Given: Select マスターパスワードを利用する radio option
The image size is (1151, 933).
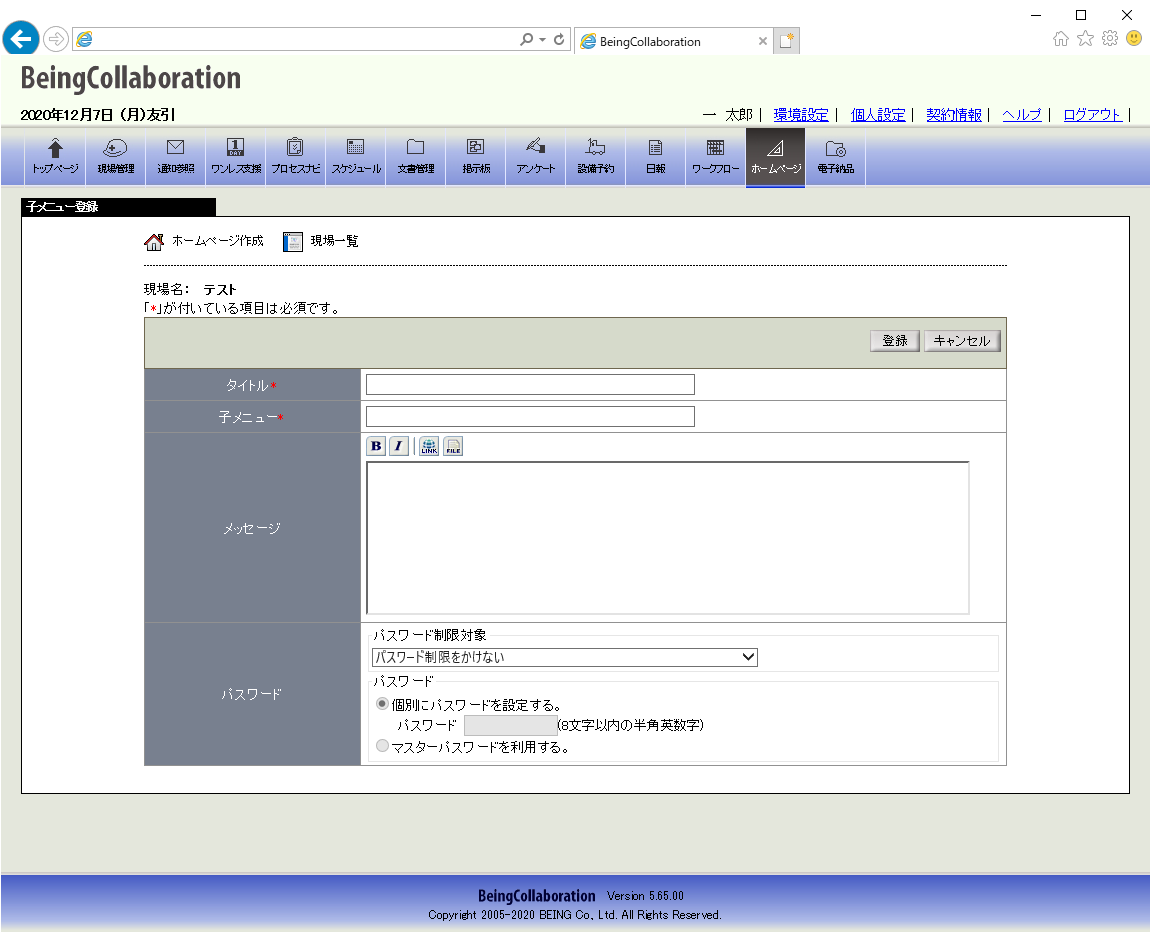Looking at the screenshot, I should point(382,746).
